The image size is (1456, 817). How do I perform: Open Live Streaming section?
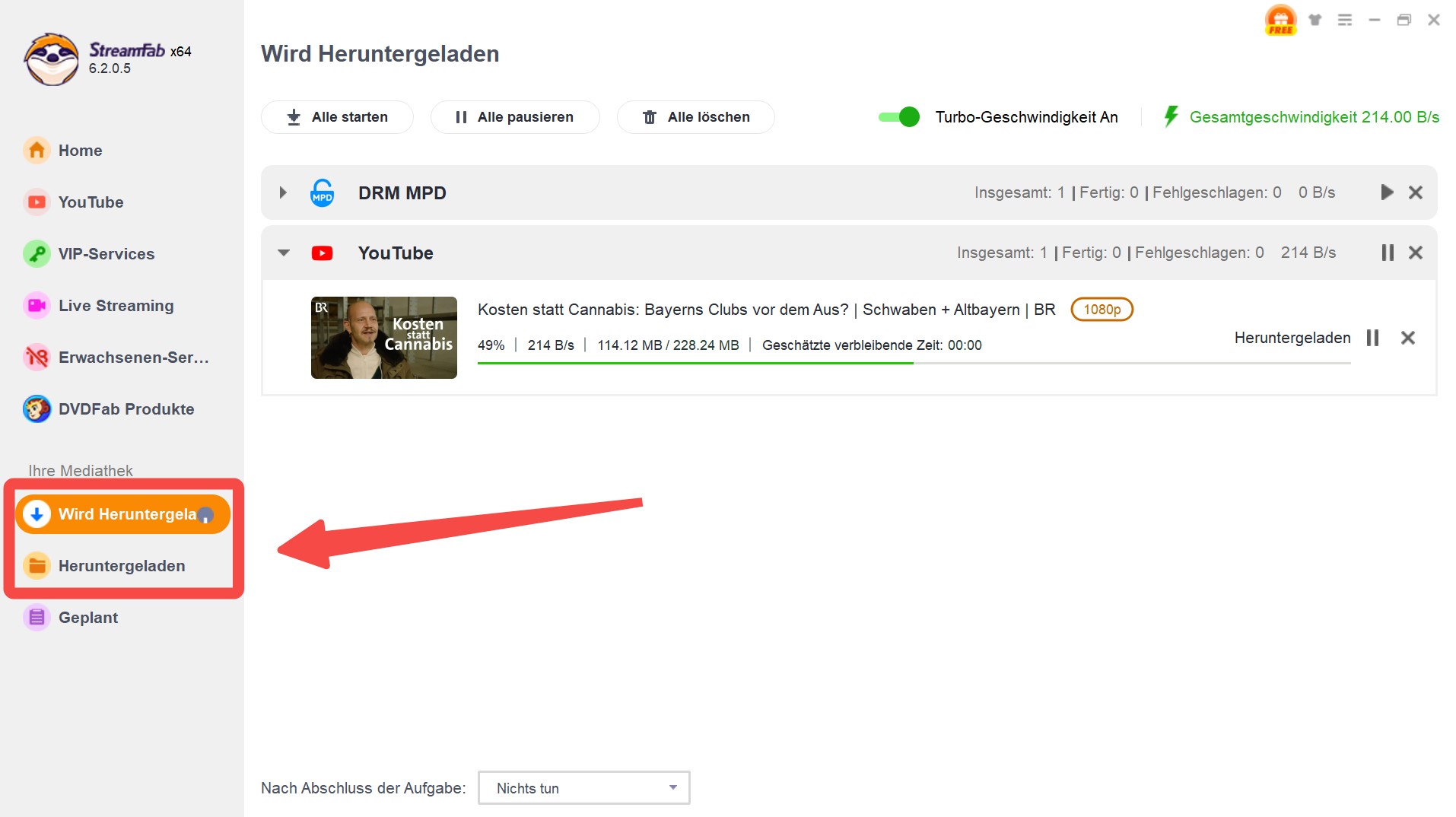pos(116,306)
